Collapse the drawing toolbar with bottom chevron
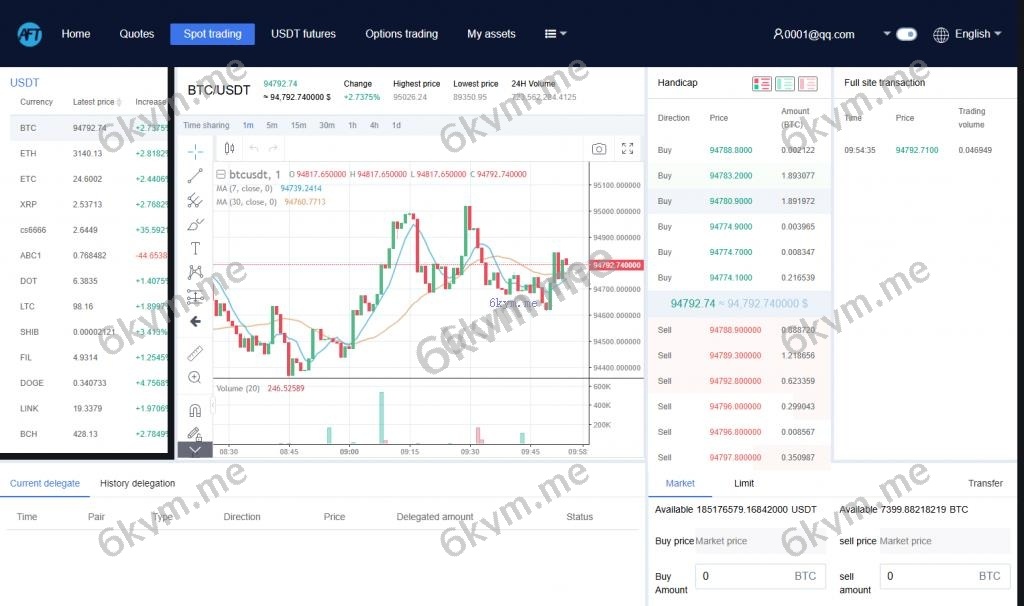 (x=195, y=450)
